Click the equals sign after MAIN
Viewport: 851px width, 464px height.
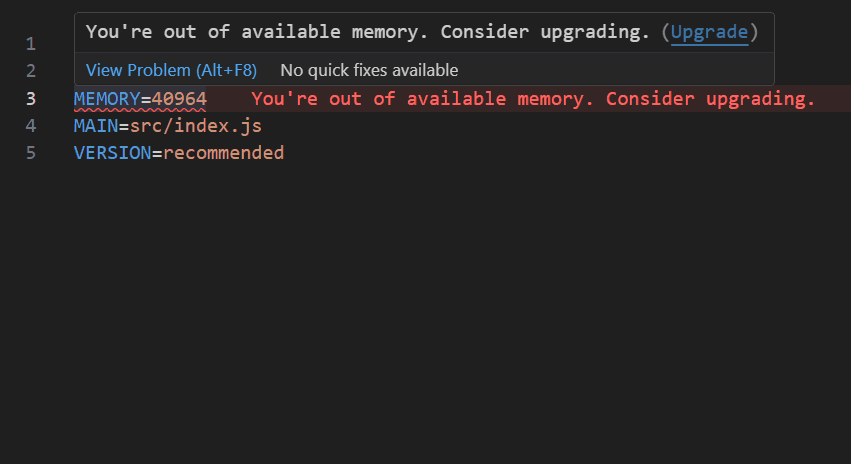(124, 126)
